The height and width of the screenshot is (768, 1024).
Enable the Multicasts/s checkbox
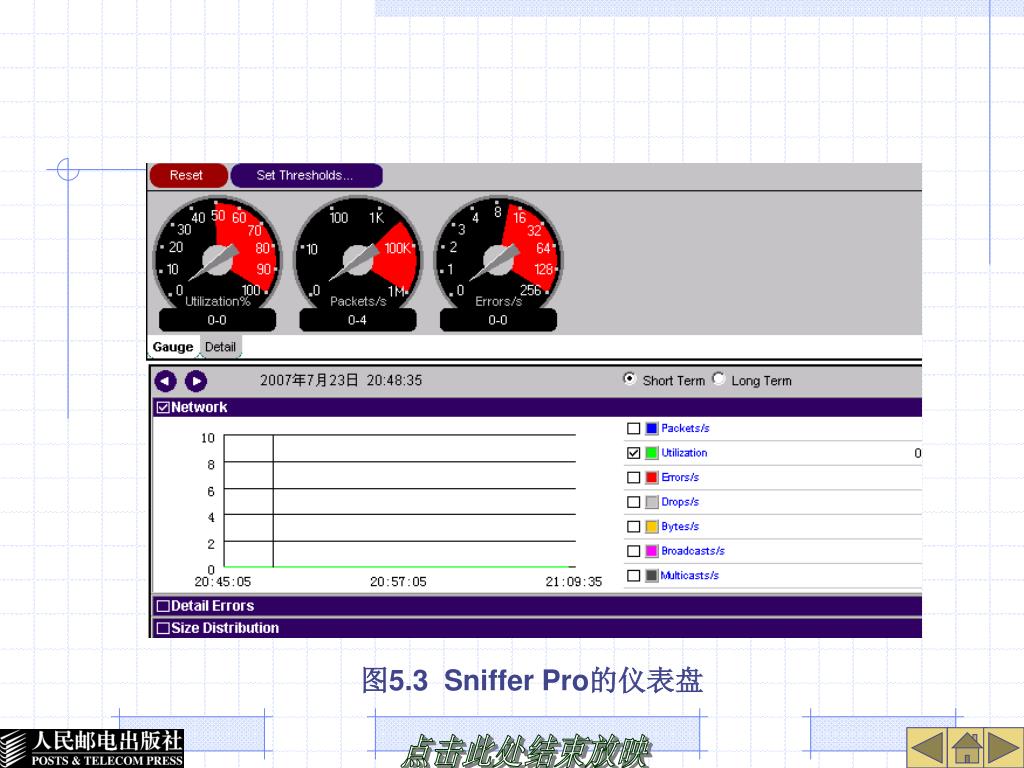[x=633, y=575]
